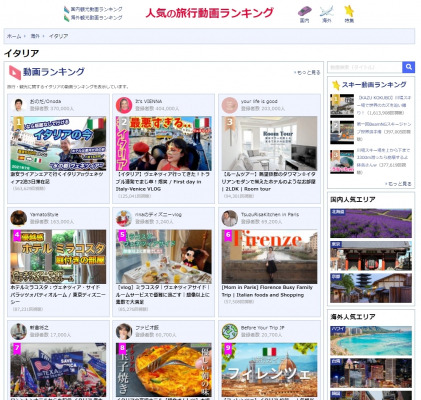Open the overseas airplane icon in header
The image size is (421, 400).
[326, 12]
